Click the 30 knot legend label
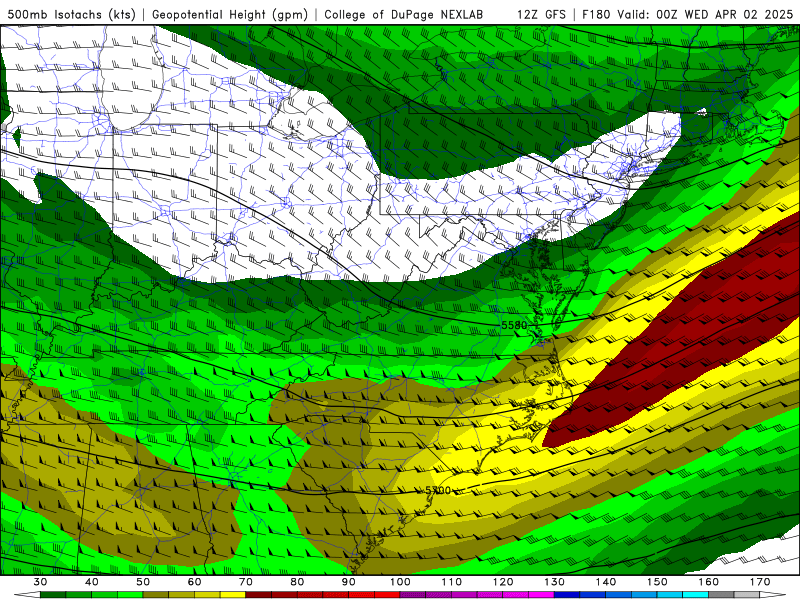The width and height of the screenshot is (800, 600). (x=40, y=582)
